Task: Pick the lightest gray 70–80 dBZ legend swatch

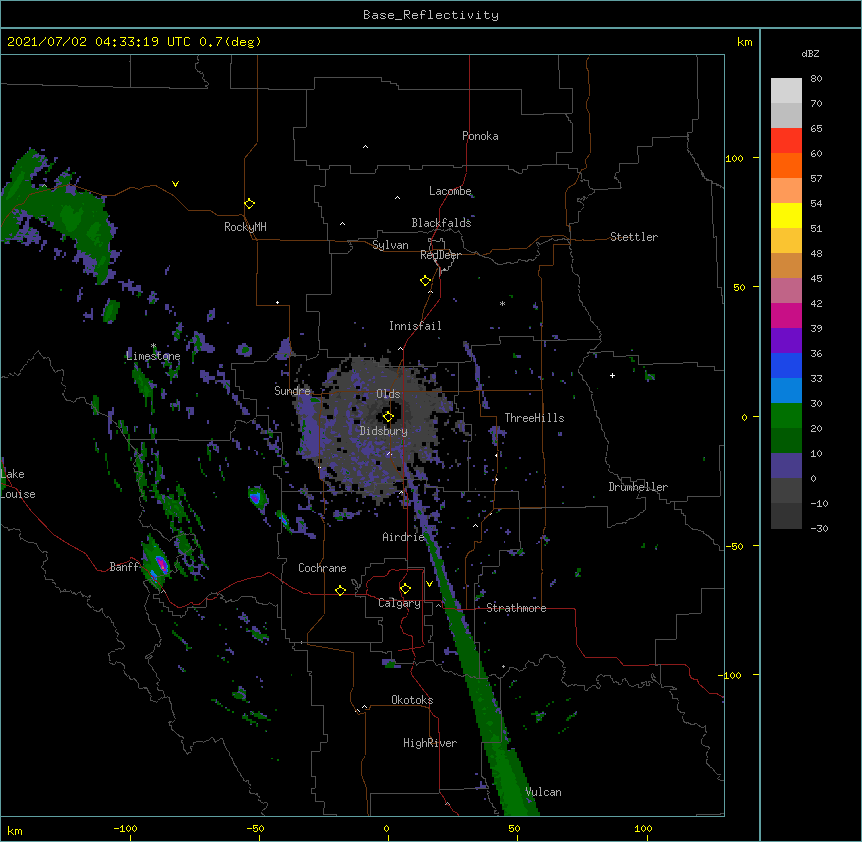Action: pos(786,91)
